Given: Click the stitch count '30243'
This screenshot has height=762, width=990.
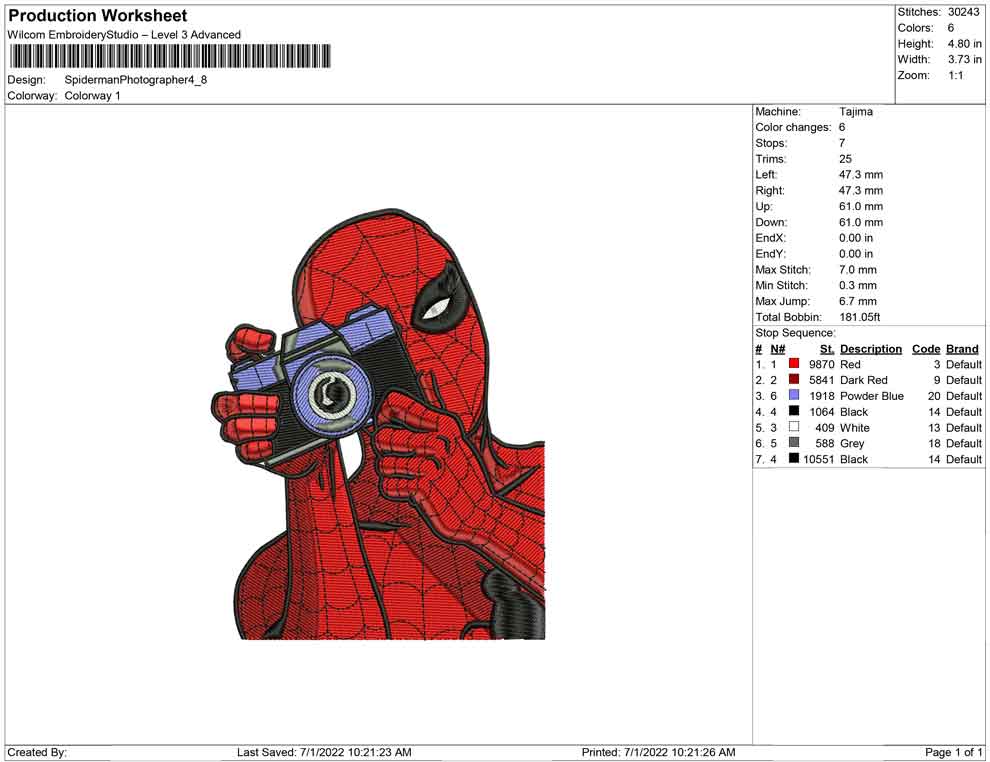Looking at the screenshot, I should 963,12.
